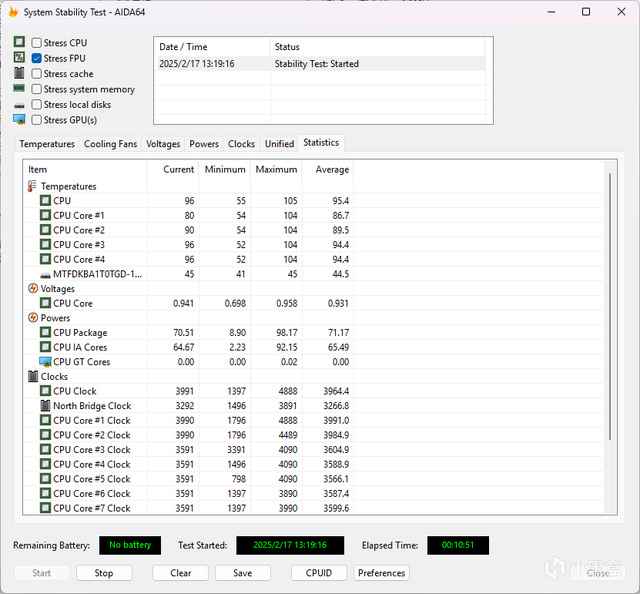Image resolution: width=640 pixels, height=594 pixels.
Task: Click the CPU chip icon beside Stress CPU
Action: click(19, 42)
